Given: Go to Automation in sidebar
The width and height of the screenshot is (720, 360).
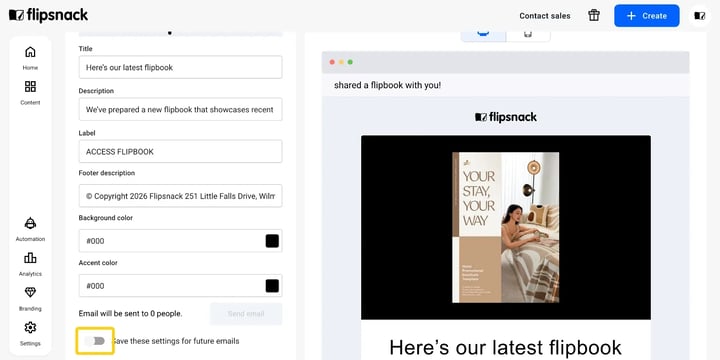Looking at the screenshot, I should 30,229.
